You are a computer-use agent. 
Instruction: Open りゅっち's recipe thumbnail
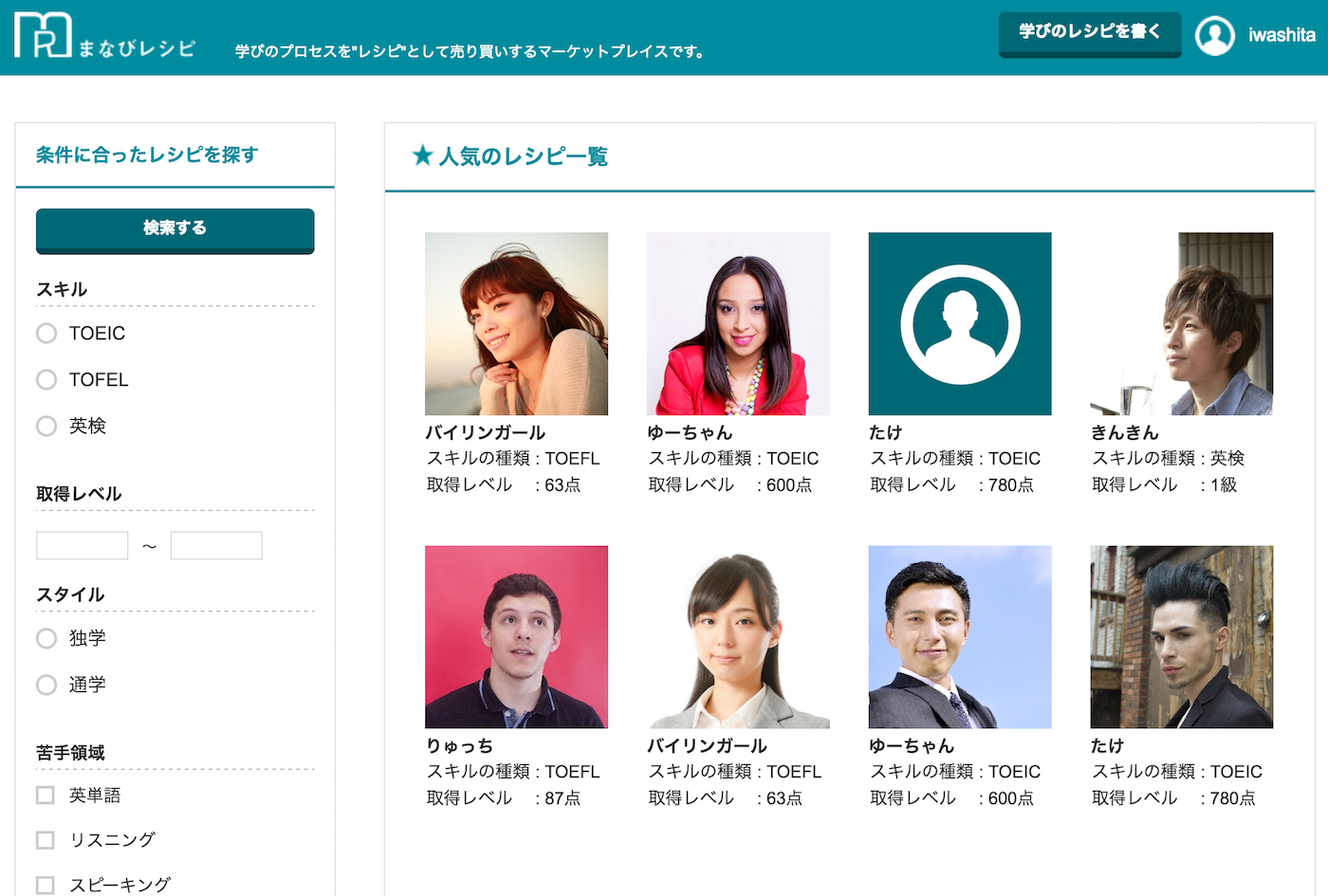[516, 637]
